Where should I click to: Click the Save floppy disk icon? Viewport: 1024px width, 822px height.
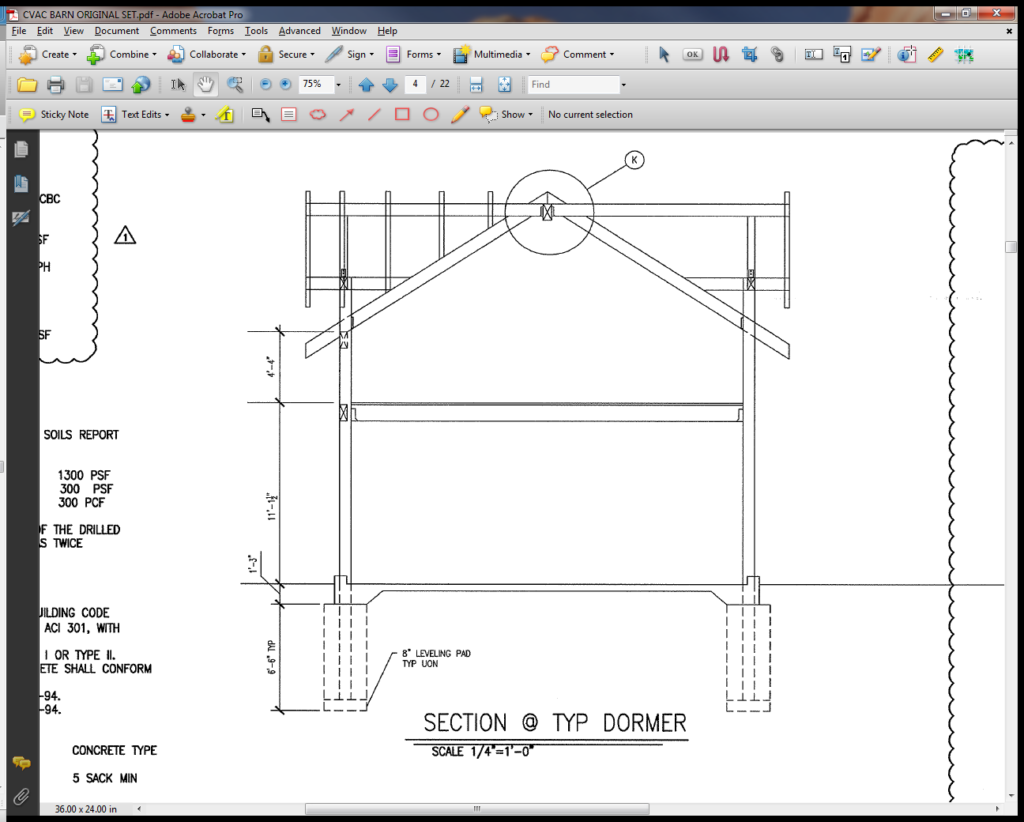84,84
